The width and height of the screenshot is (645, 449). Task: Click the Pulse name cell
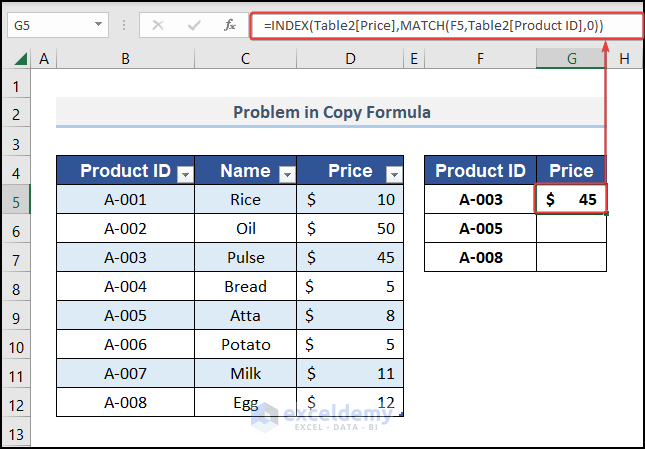[245, 257]
